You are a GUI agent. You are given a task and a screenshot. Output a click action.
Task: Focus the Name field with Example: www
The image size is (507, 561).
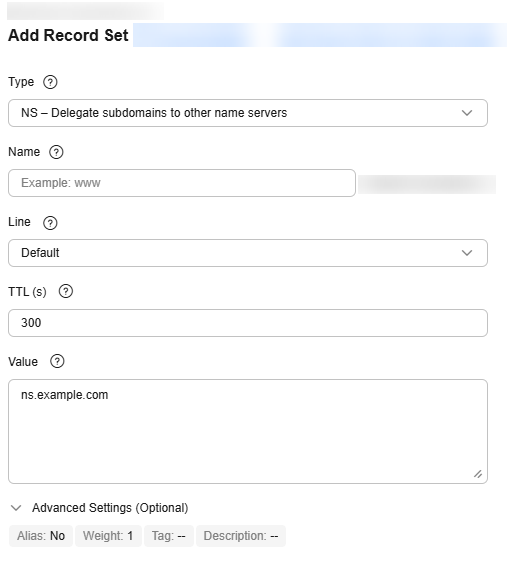182,183
